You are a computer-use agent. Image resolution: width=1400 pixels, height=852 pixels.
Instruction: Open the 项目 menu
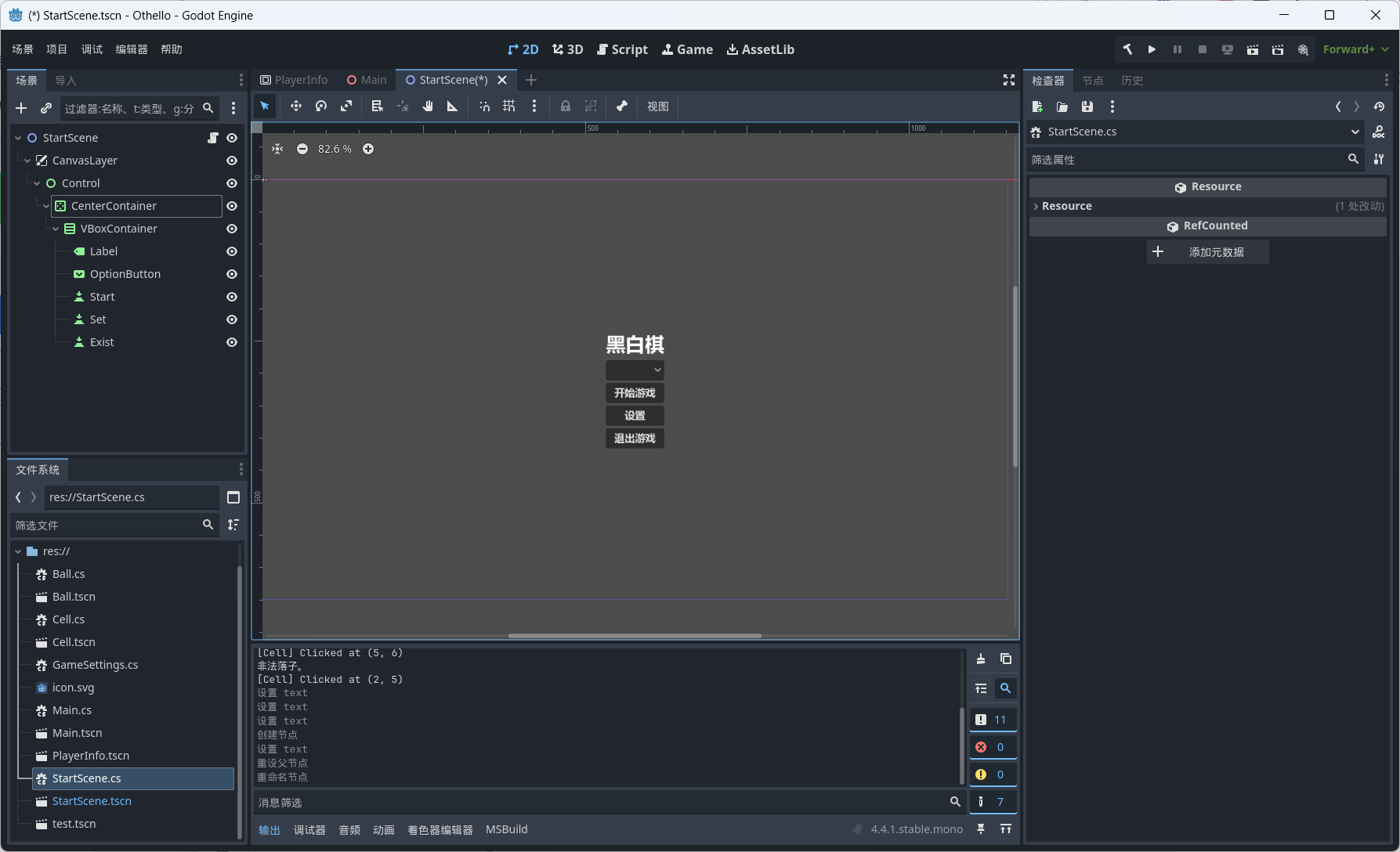56,49
